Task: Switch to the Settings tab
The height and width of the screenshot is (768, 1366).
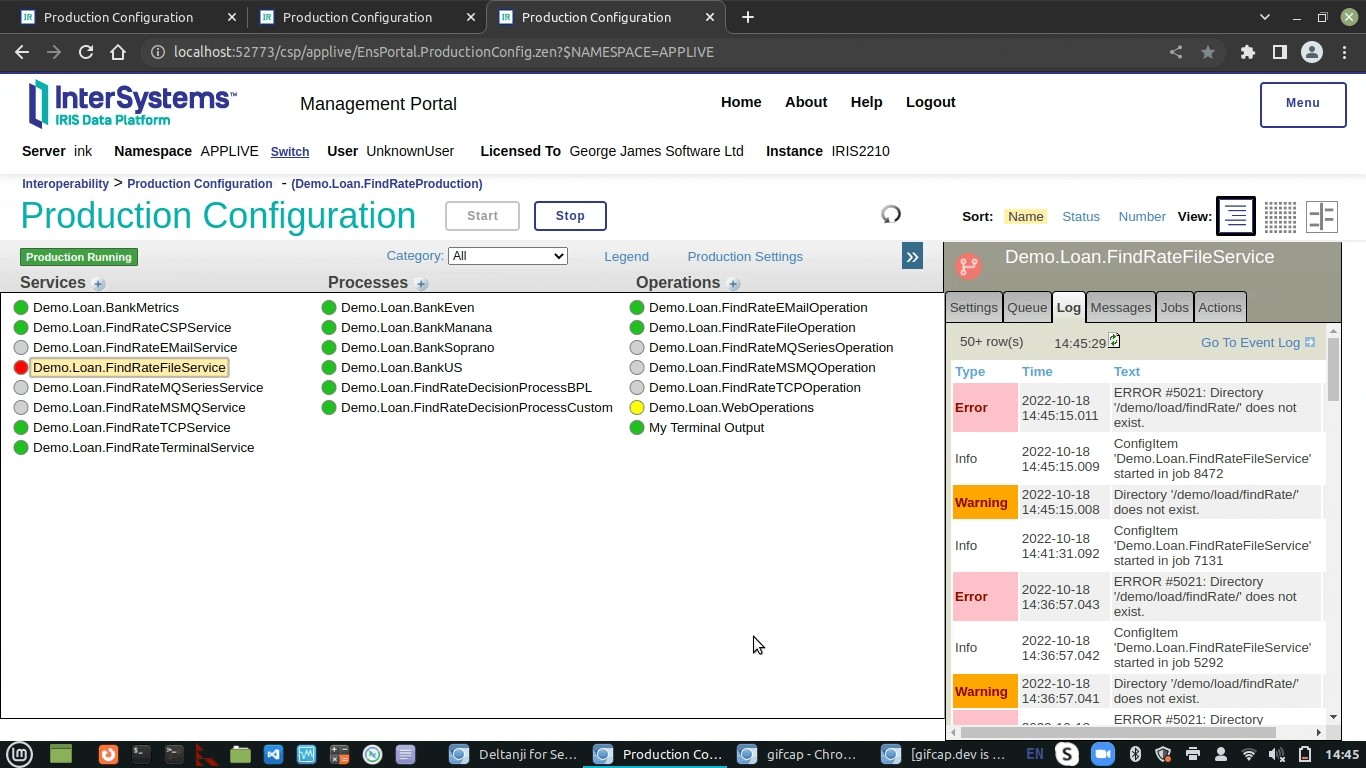Action: tap(973, 308)
